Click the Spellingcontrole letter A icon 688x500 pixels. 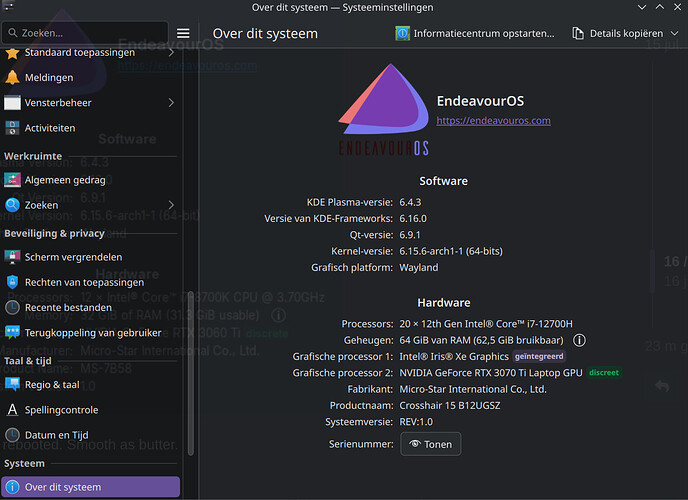click(x=12, y=410)
